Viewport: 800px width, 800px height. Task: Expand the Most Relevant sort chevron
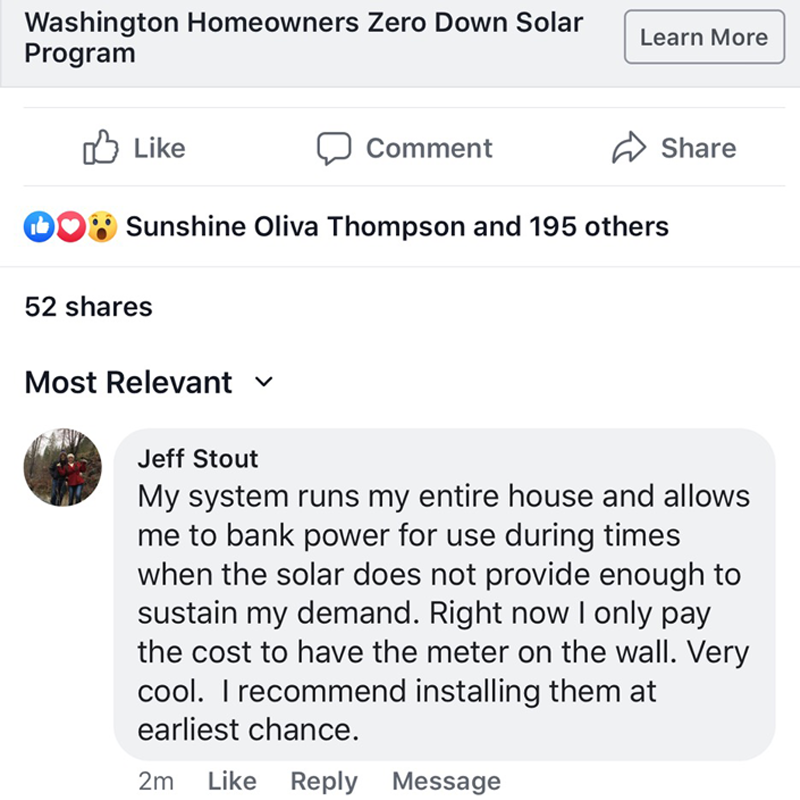click(264, 382)
